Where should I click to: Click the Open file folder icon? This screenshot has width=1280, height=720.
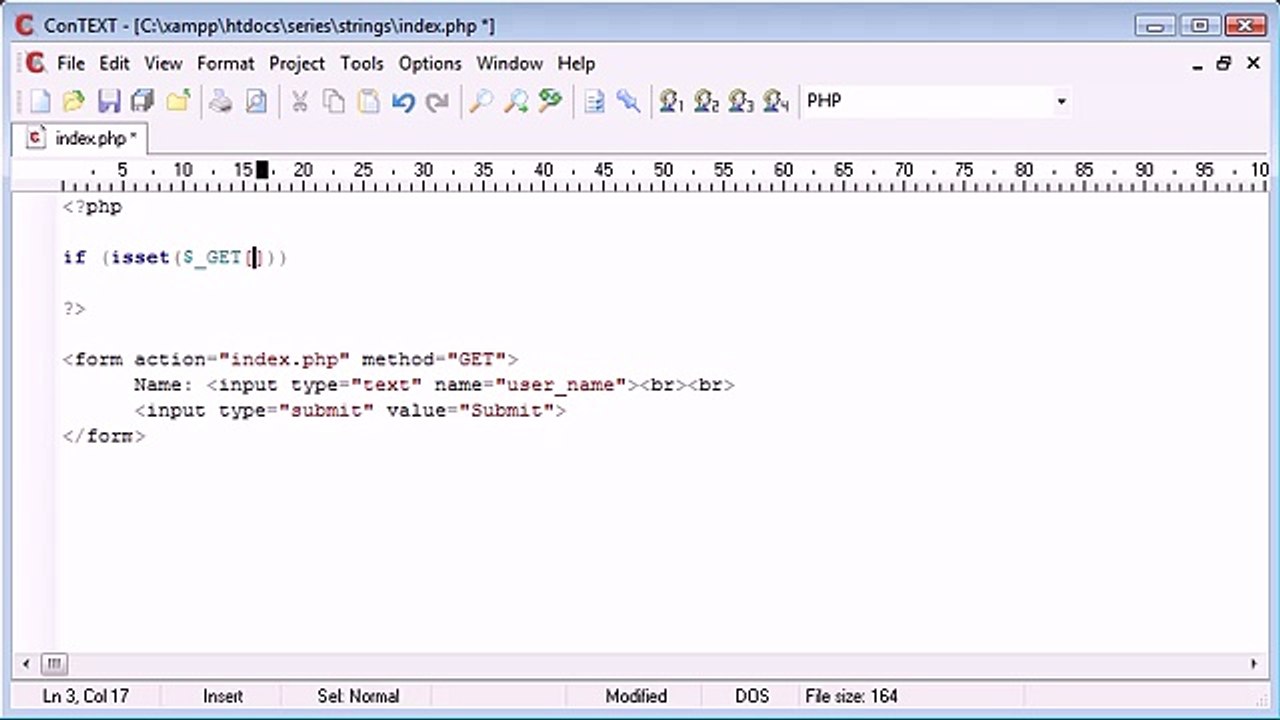[73, 101]
